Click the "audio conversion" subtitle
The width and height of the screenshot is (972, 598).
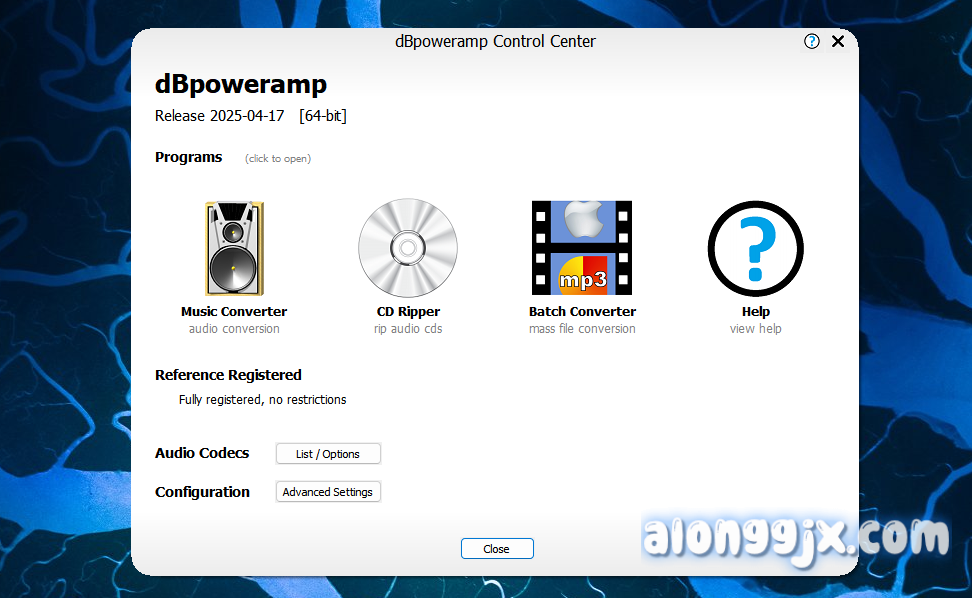(234, 329)
